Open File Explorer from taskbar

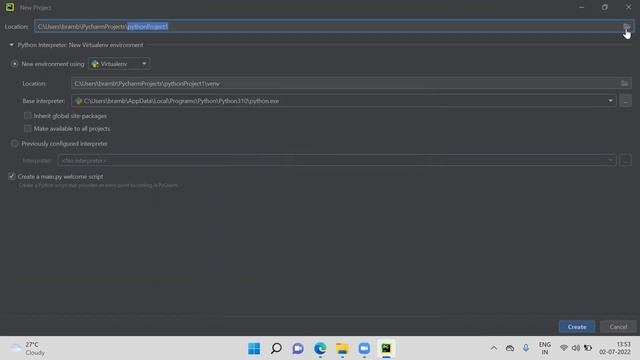click(x=342, y=348)
